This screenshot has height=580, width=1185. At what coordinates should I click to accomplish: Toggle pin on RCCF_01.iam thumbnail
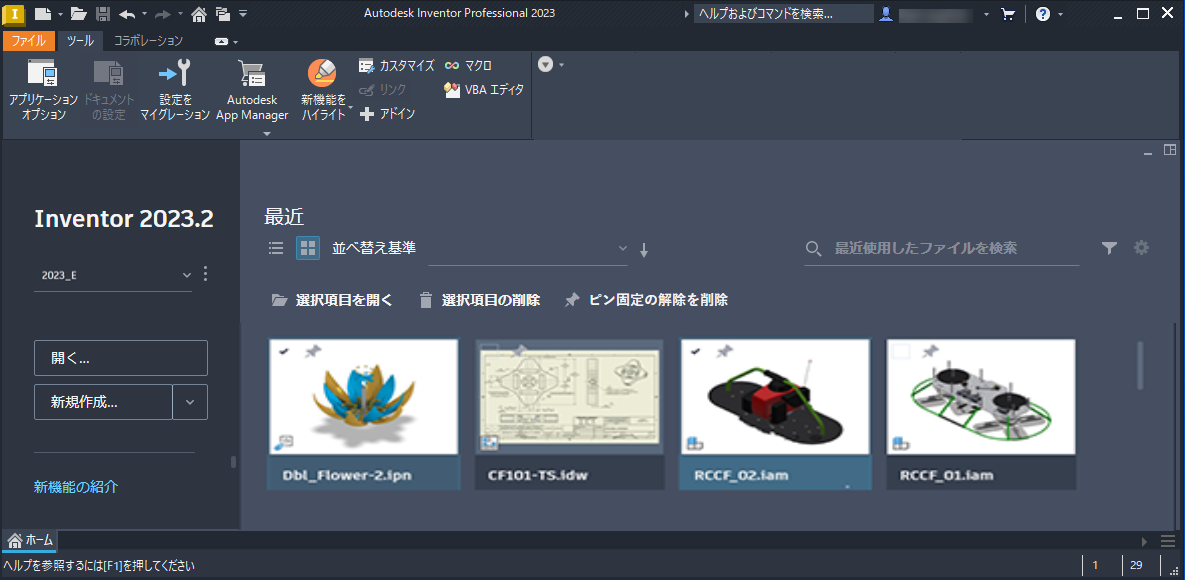click(x=930, y=352)
